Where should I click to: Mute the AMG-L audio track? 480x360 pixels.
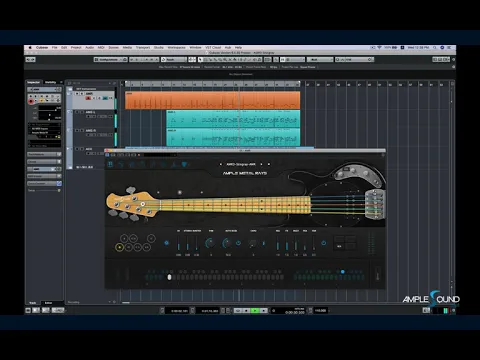pyautogui.click(x=77, y=112)
